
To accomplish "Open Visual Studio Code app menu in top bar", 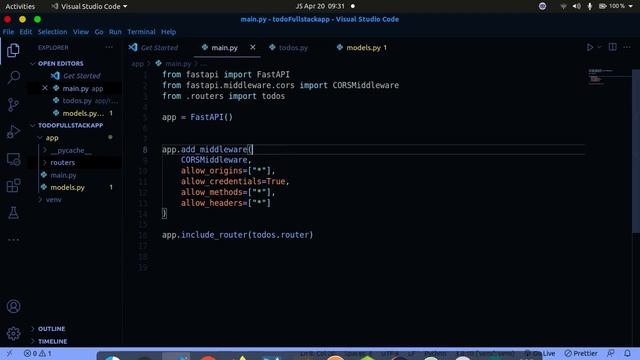I will pyautogui.click(x=89, y=7).
